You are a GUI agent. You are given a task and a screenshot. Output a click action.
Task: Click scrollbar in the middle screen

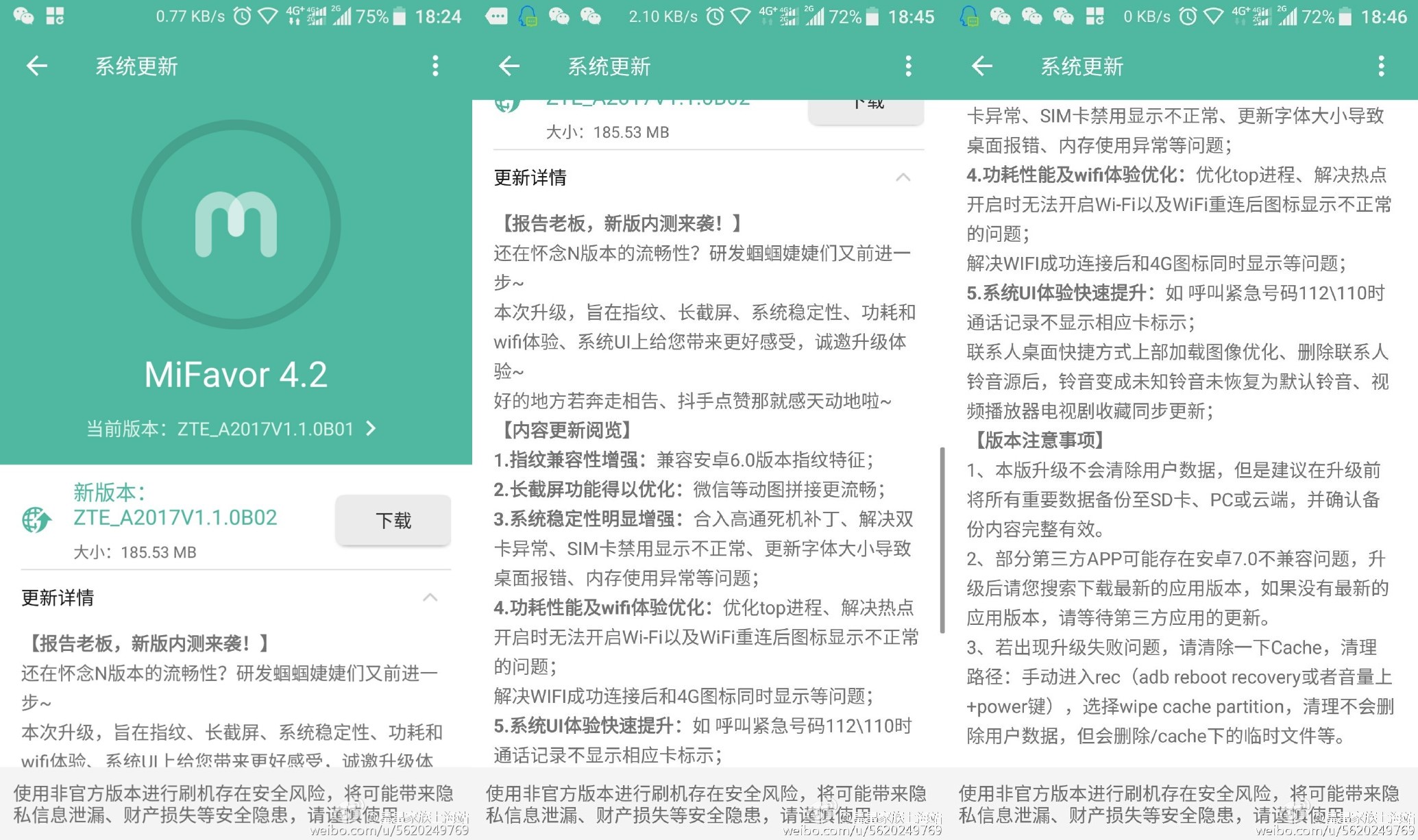pos(942,540)
